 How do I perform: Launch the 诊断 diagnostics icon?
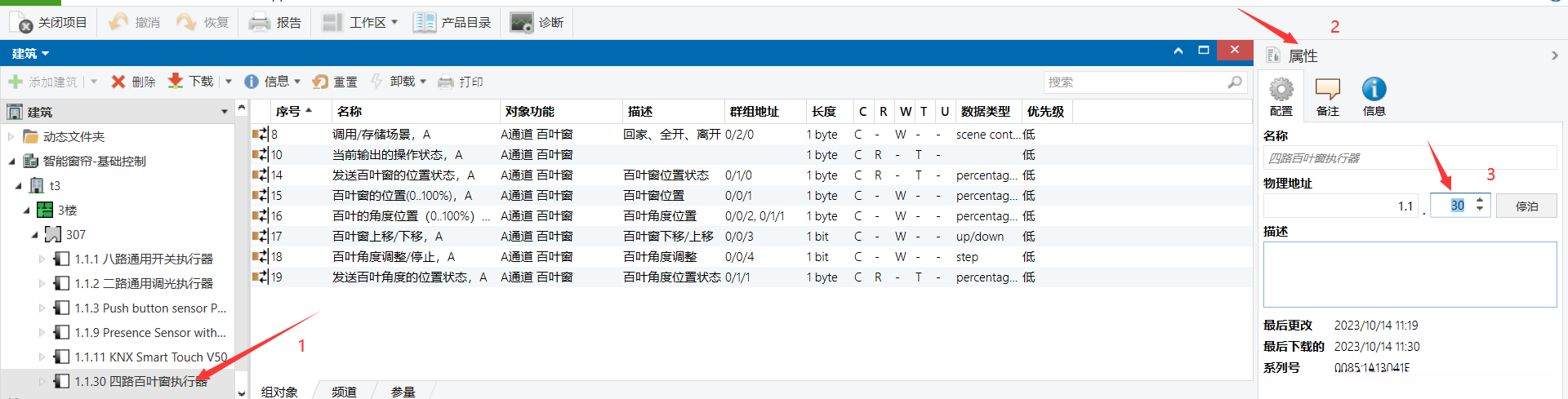(522, 22)
